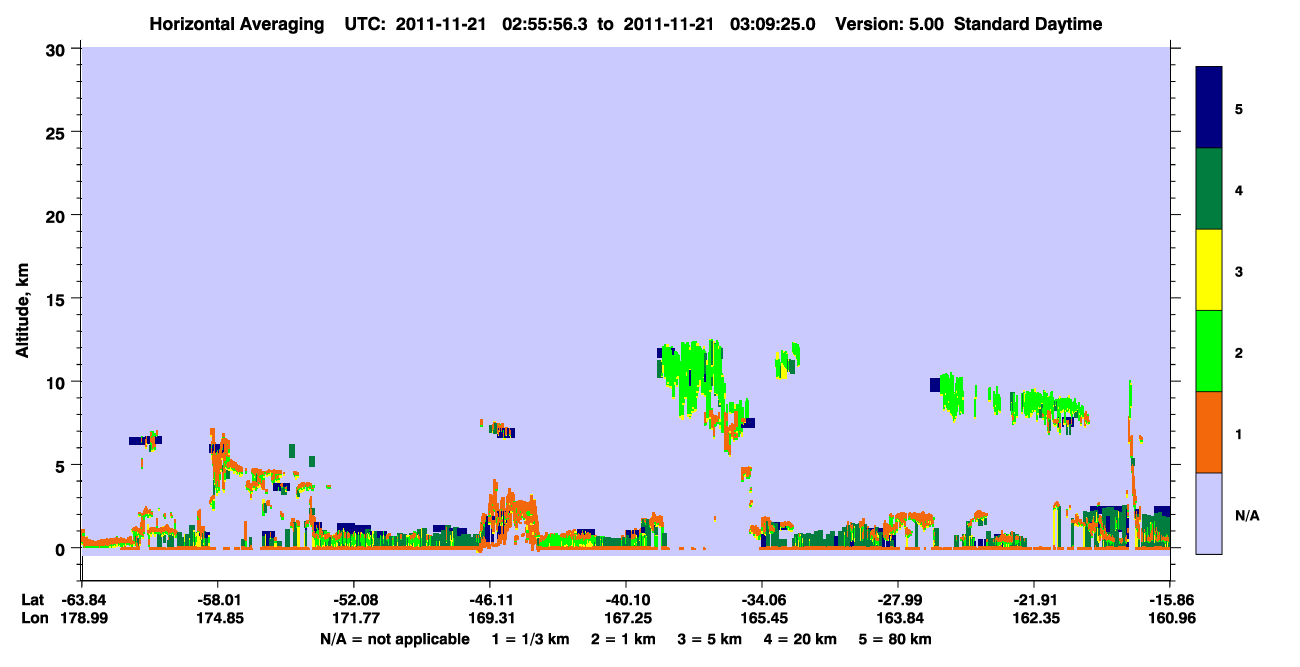
Task: Click the y-axis tick label 25
Action: [x=58, y=132]
